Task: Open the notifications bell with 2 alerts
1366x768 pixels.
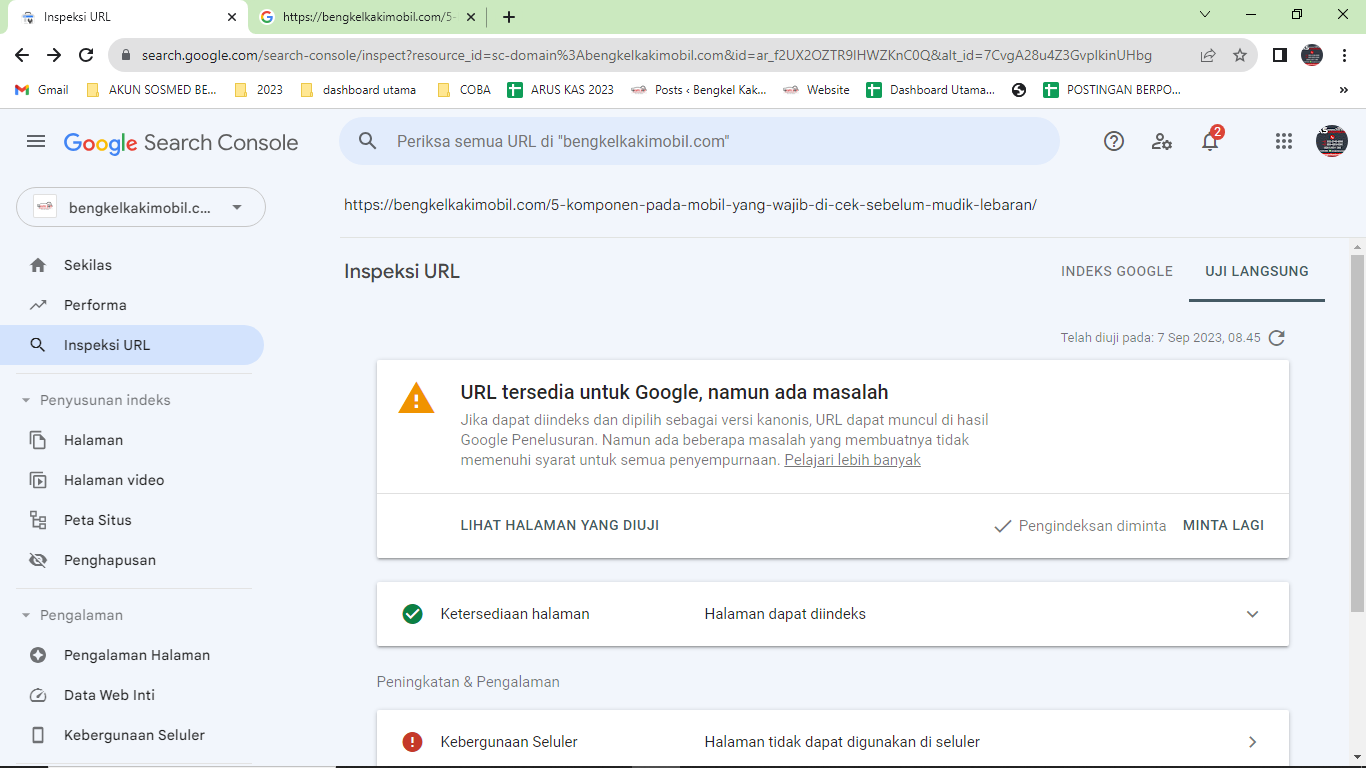Action: 1210,141
